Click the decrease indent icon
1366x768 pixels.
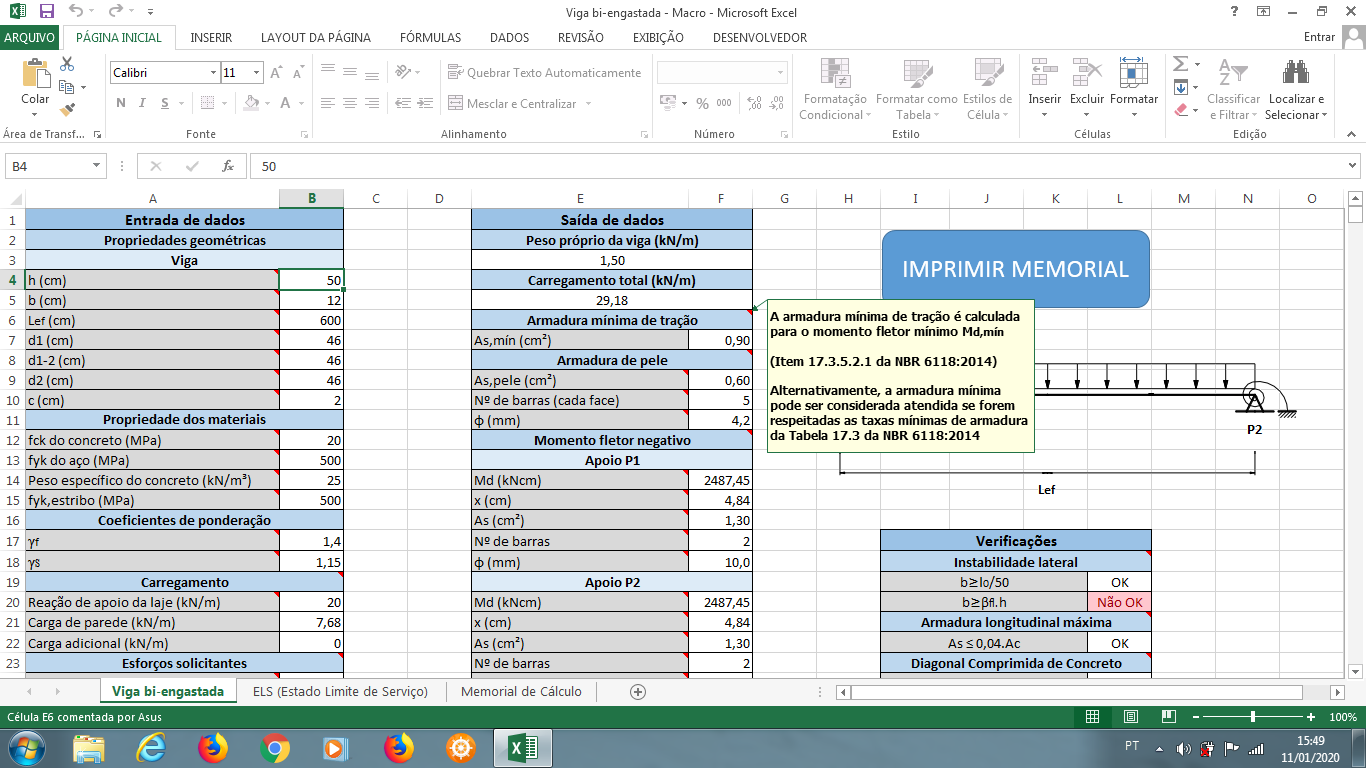pyautogui.click(x=403, y=103)
